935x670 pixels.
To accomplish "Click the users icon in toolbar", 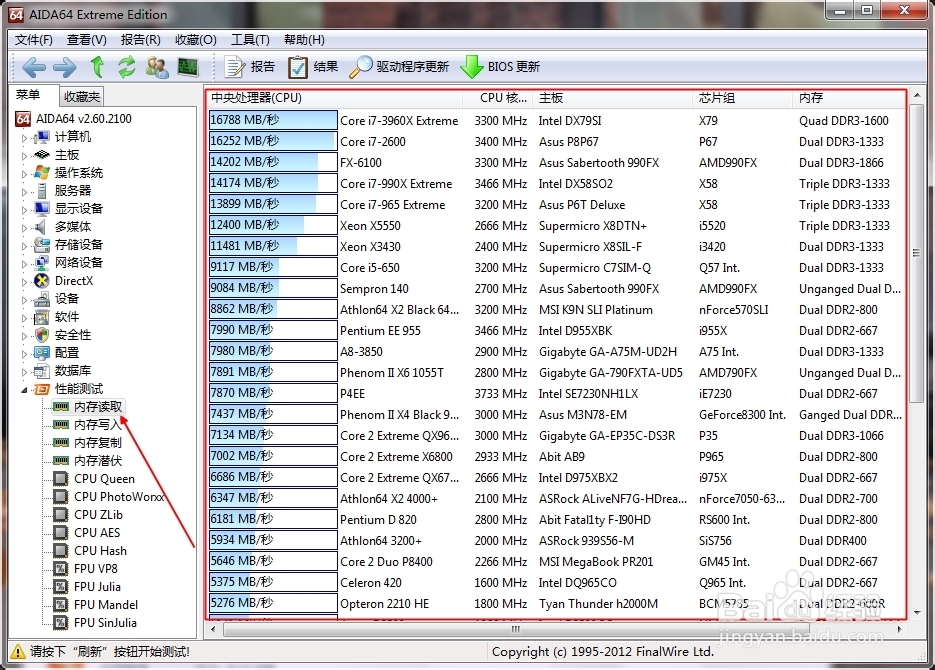I will (157, 67).
